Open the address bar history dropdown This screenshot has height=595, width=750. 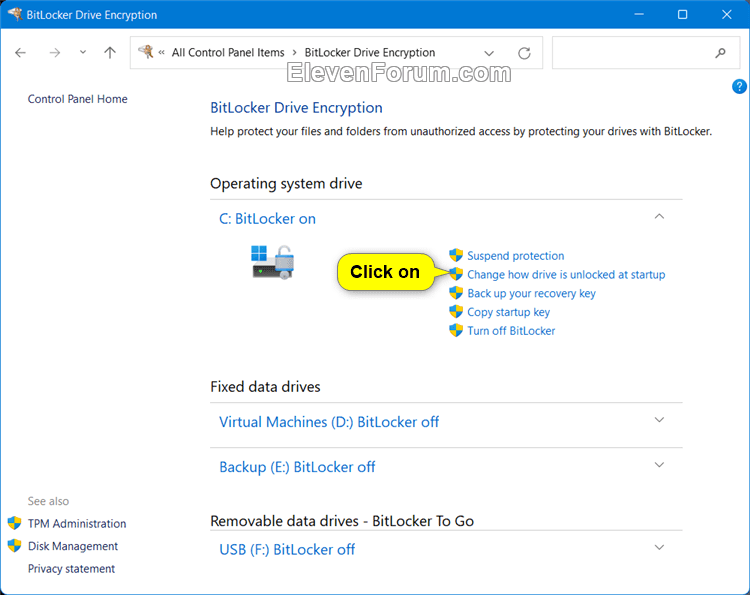pos(489,53)
